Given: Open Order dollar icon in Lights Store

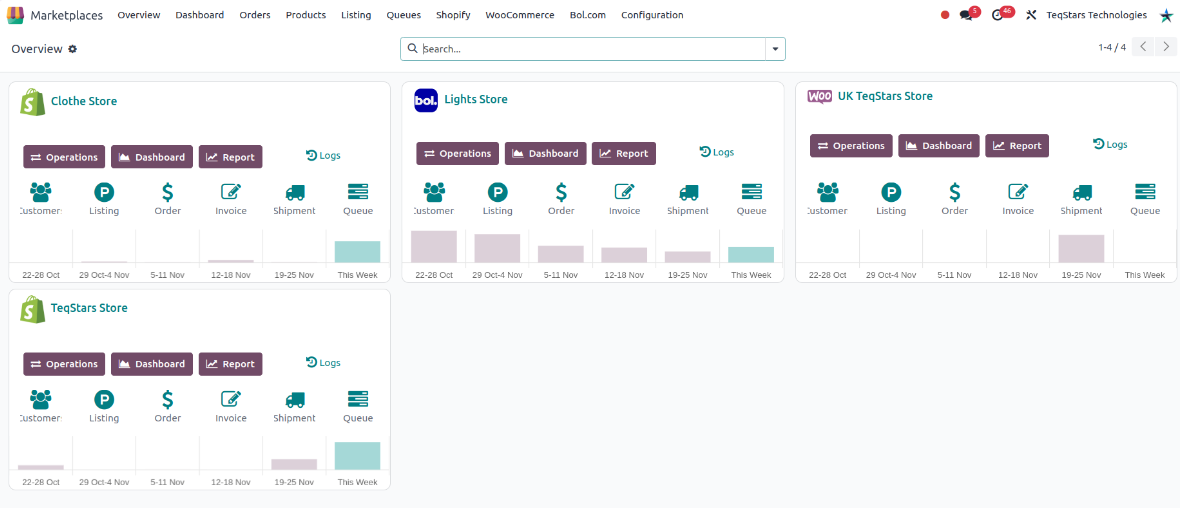Looking at the screenshot, I should (x=561, y=192).
